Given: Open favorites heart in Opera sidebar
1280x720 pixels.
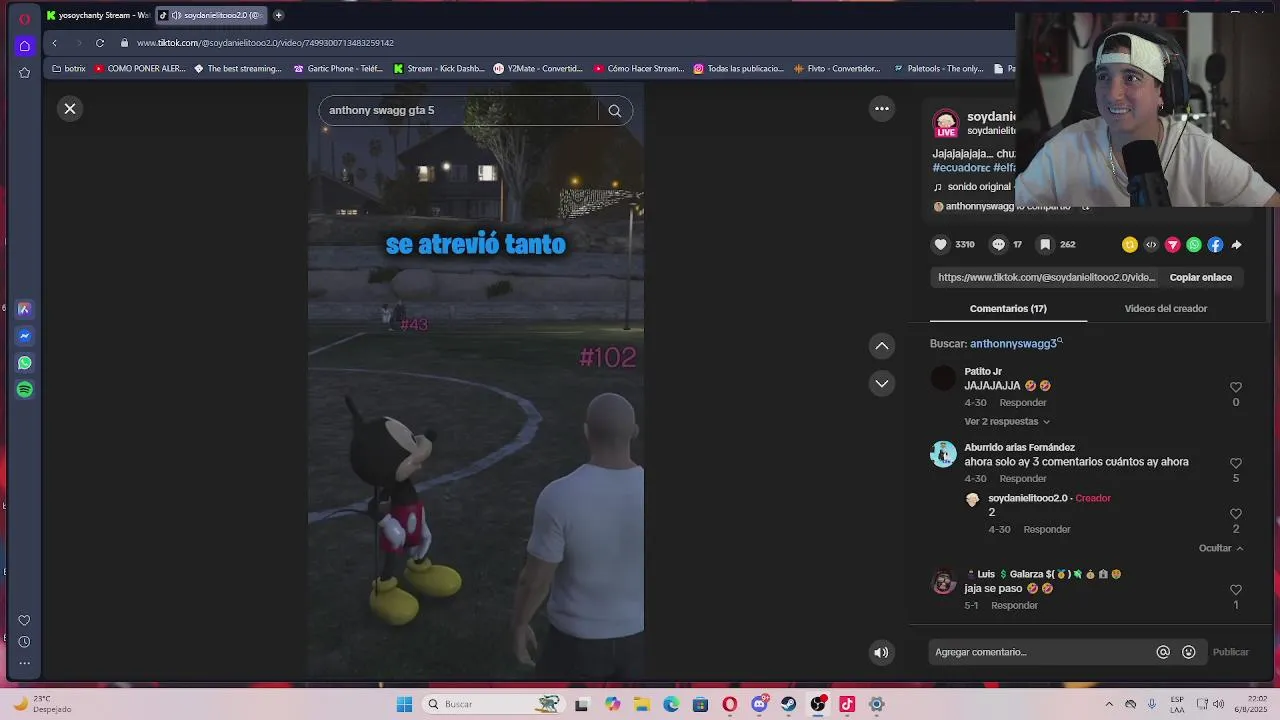Looking at the screenshot, I should coord(24,620).
